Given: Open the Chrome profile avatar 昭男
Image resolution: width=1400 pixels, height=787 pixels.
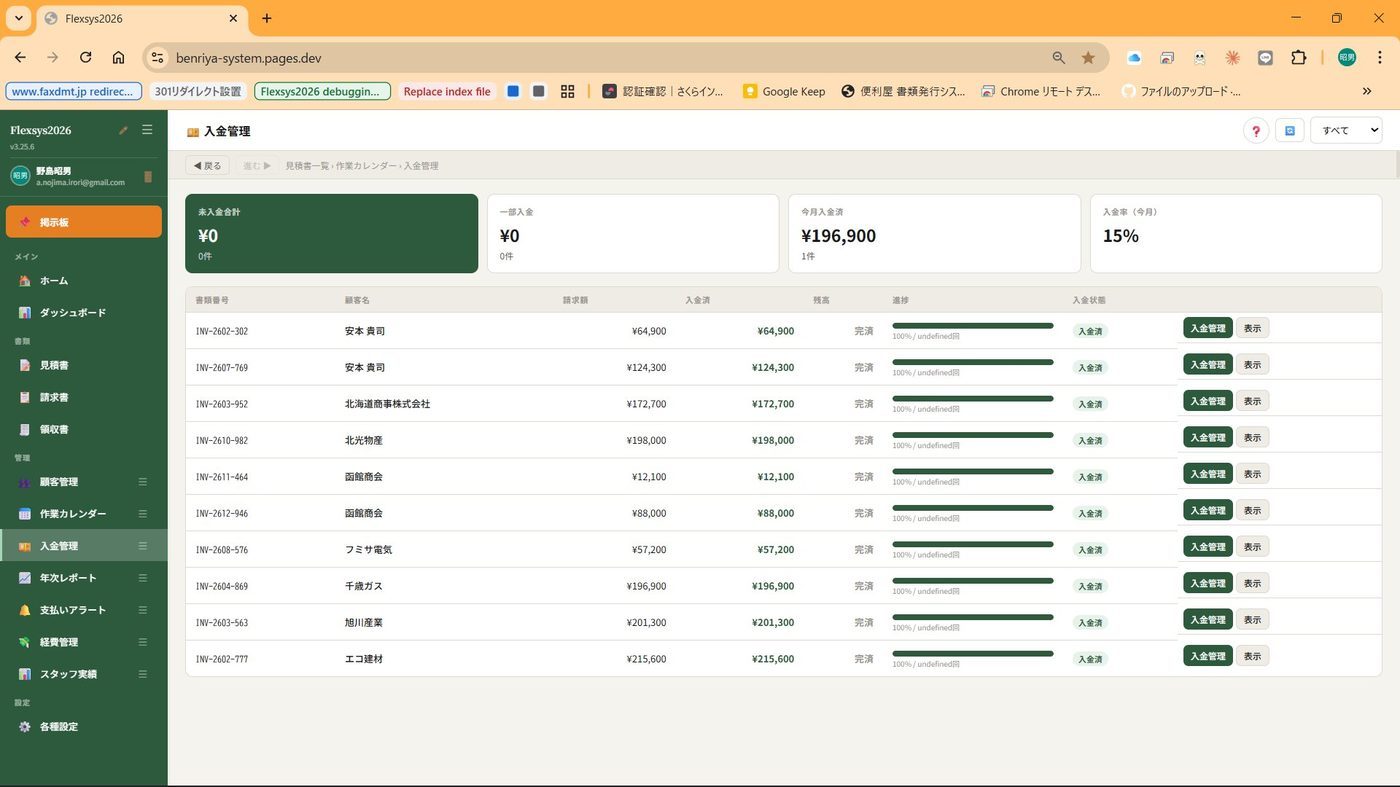Looking at the screenshot, I should 1347,58.
